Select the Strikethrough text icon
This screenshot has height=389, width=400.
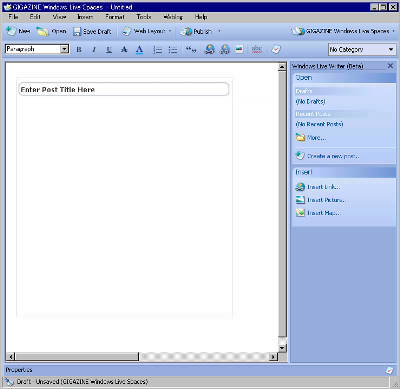point(124,50)
